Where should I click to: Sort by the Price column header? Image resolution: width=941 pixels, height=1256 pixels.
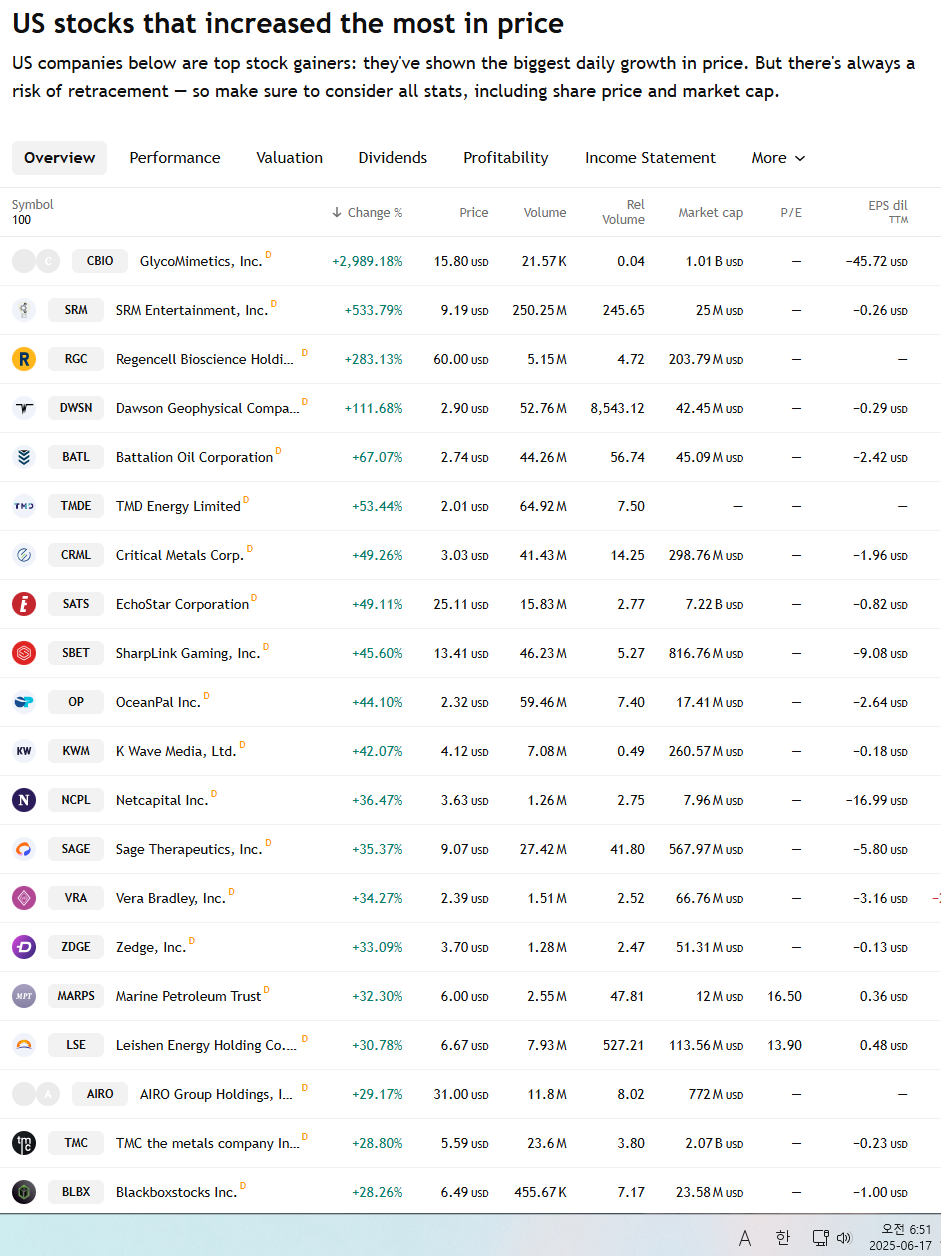[x=474, y=213]
